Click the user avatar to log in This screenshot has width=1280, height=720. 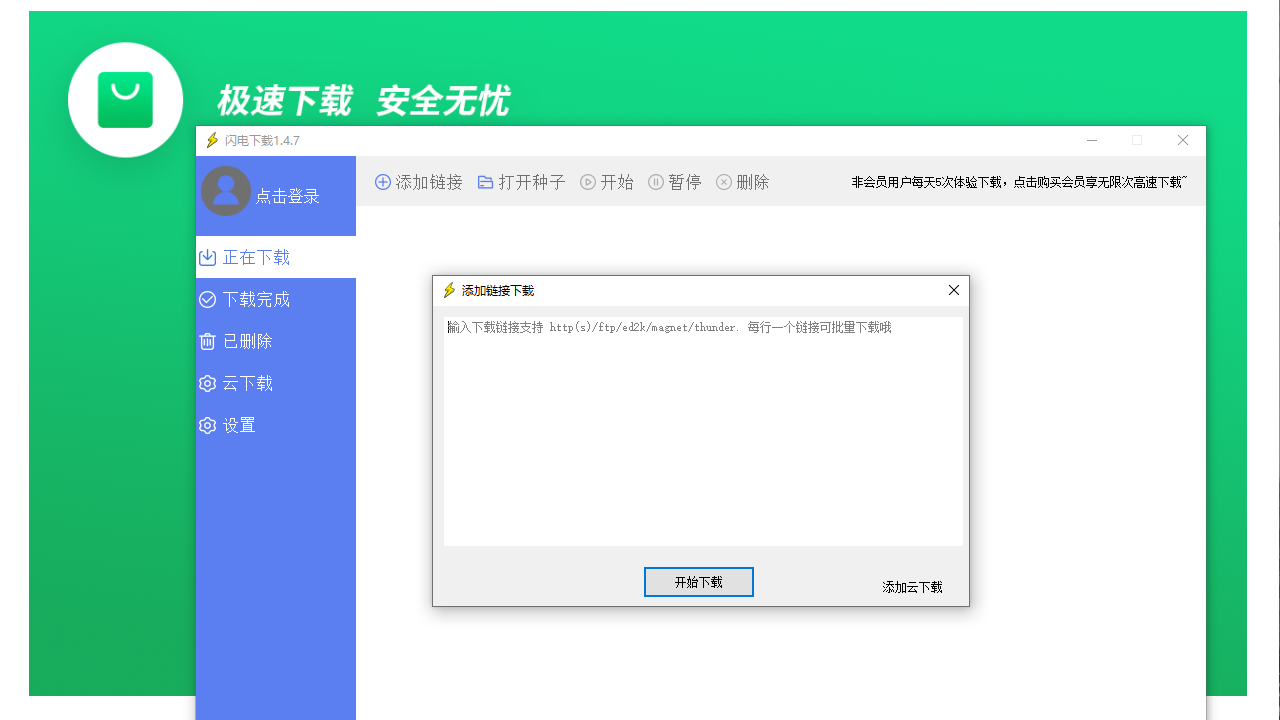click(x=226, y=190)
